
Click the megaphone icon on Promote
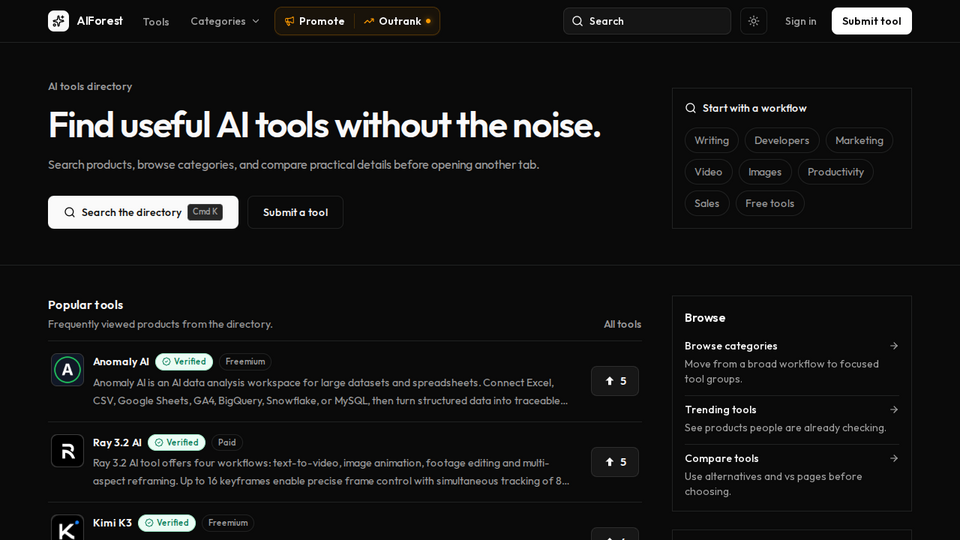(x=290, y=21)
